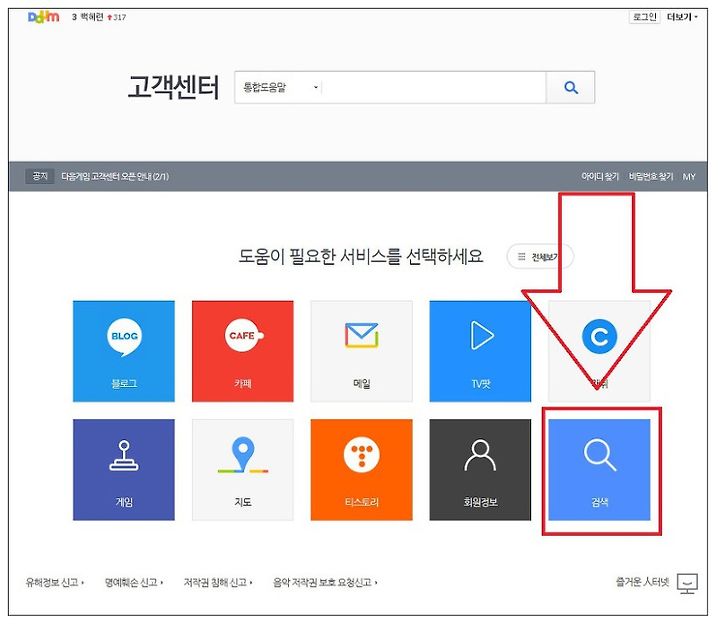Open the Member info (회원정보) tile
The image size is (720, 627).
[480, 469]
